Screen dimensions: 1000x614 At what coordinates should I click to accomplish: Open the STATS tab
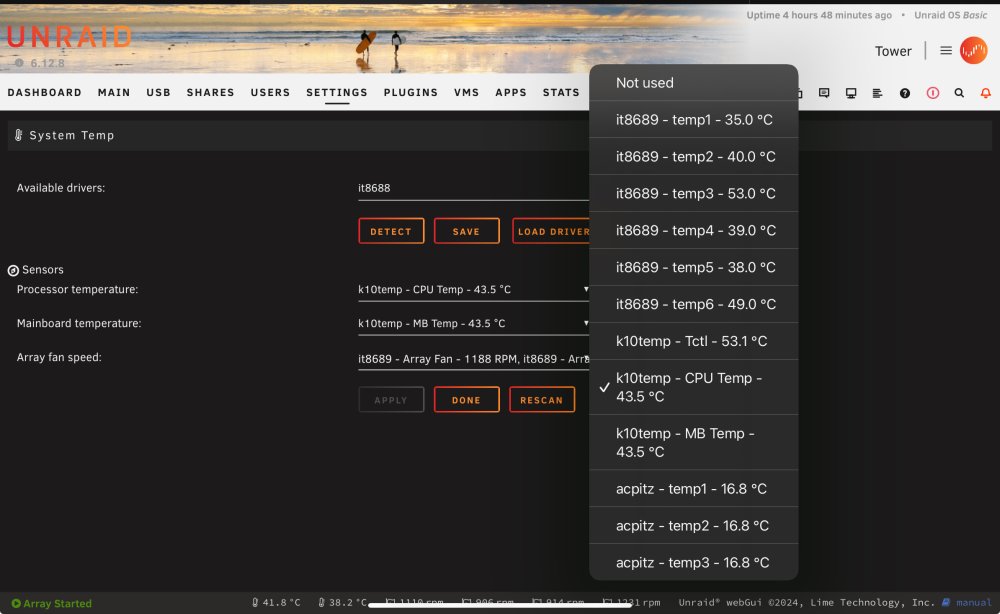click(x=561, y=92)
